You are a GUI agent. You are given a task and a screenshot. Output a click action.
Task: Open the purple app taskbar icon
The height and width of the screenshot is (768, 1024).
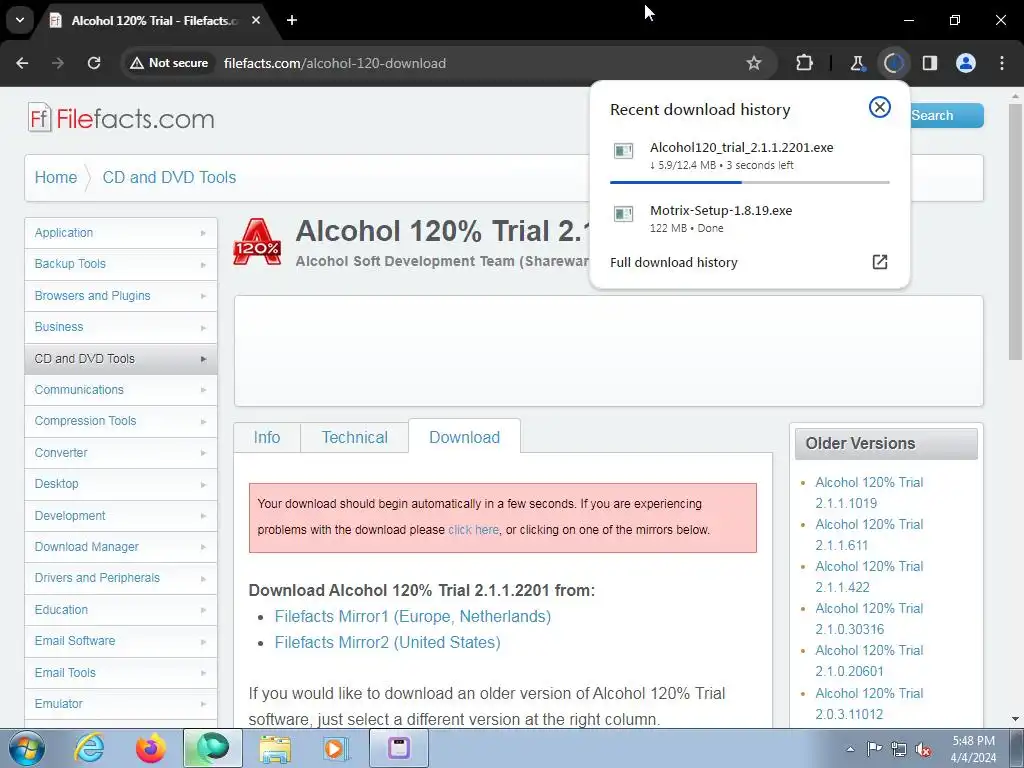pyautogui.click(x=399, y=748)
